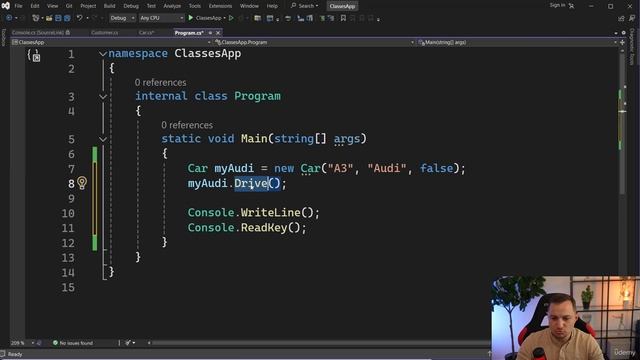The width and height of the screenshot is (640, 360).
Task: Switch to the Car.cs tab
Action: [x=147, y=33]
